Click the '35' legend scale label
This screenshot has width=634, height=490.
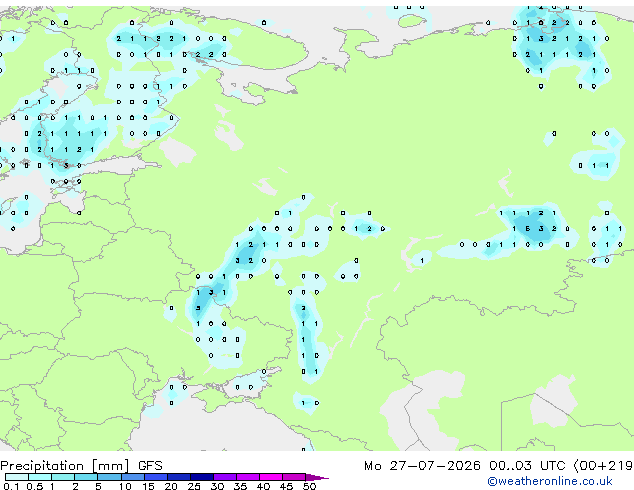(x=241, y=486)
